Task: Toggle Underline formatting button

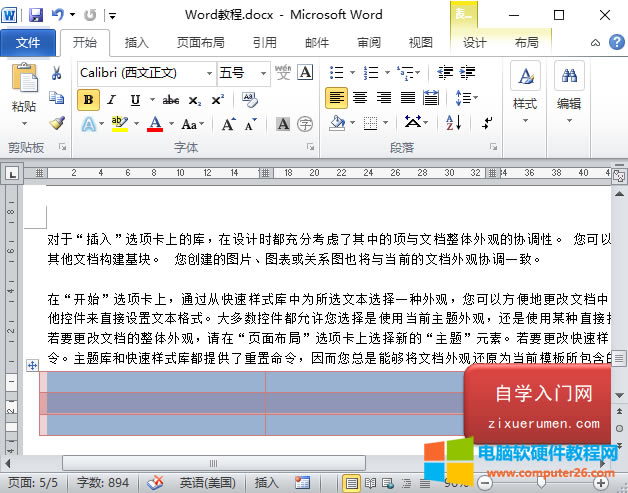Action: coord(135,100)
